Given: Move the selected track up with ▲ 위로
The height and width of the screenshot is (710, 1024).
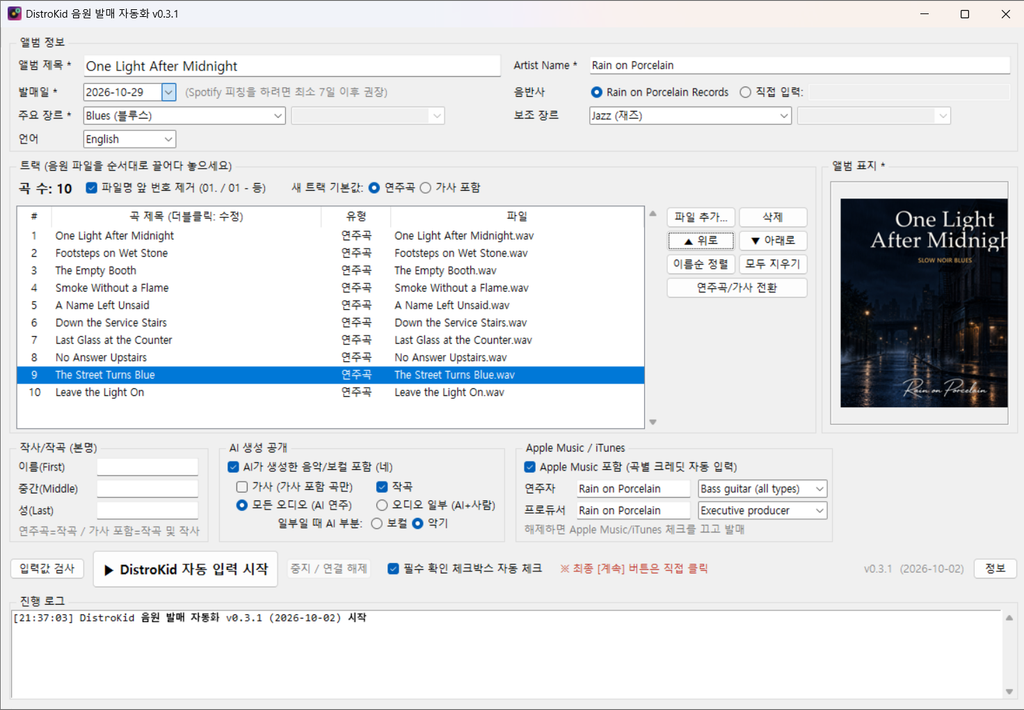Looking at the screenshot, I should coord(701,240).
